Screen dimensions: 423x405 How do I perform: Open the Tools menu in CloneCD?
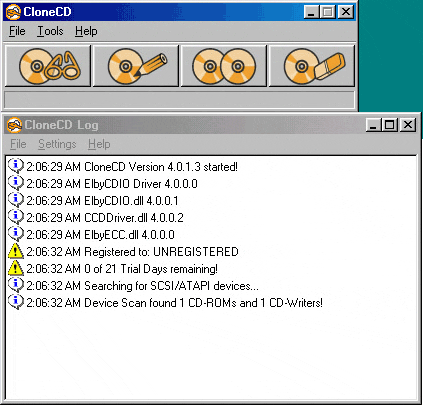pyautogui.click(x=50, y=31)
